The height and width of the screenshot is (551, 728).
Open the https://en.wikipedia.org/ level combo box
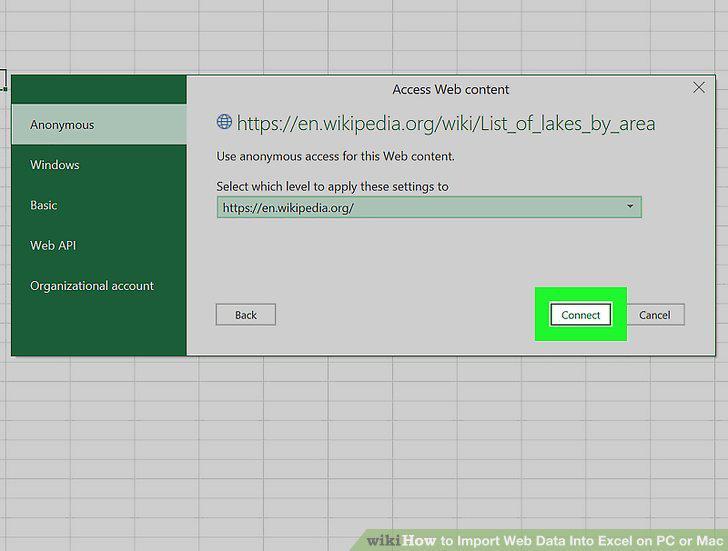(429, 207)
